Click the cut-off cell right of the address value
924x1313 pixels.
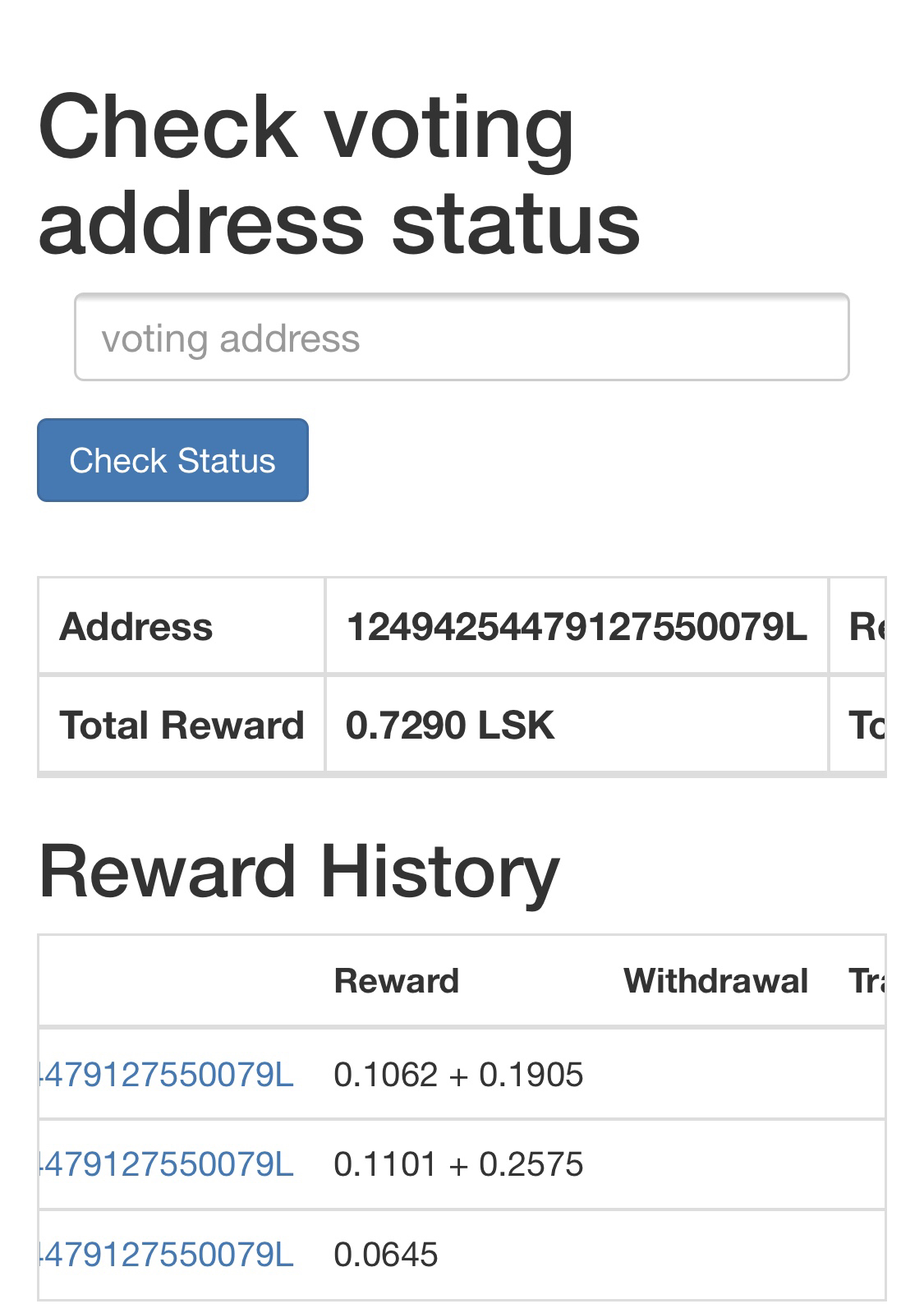859,628
